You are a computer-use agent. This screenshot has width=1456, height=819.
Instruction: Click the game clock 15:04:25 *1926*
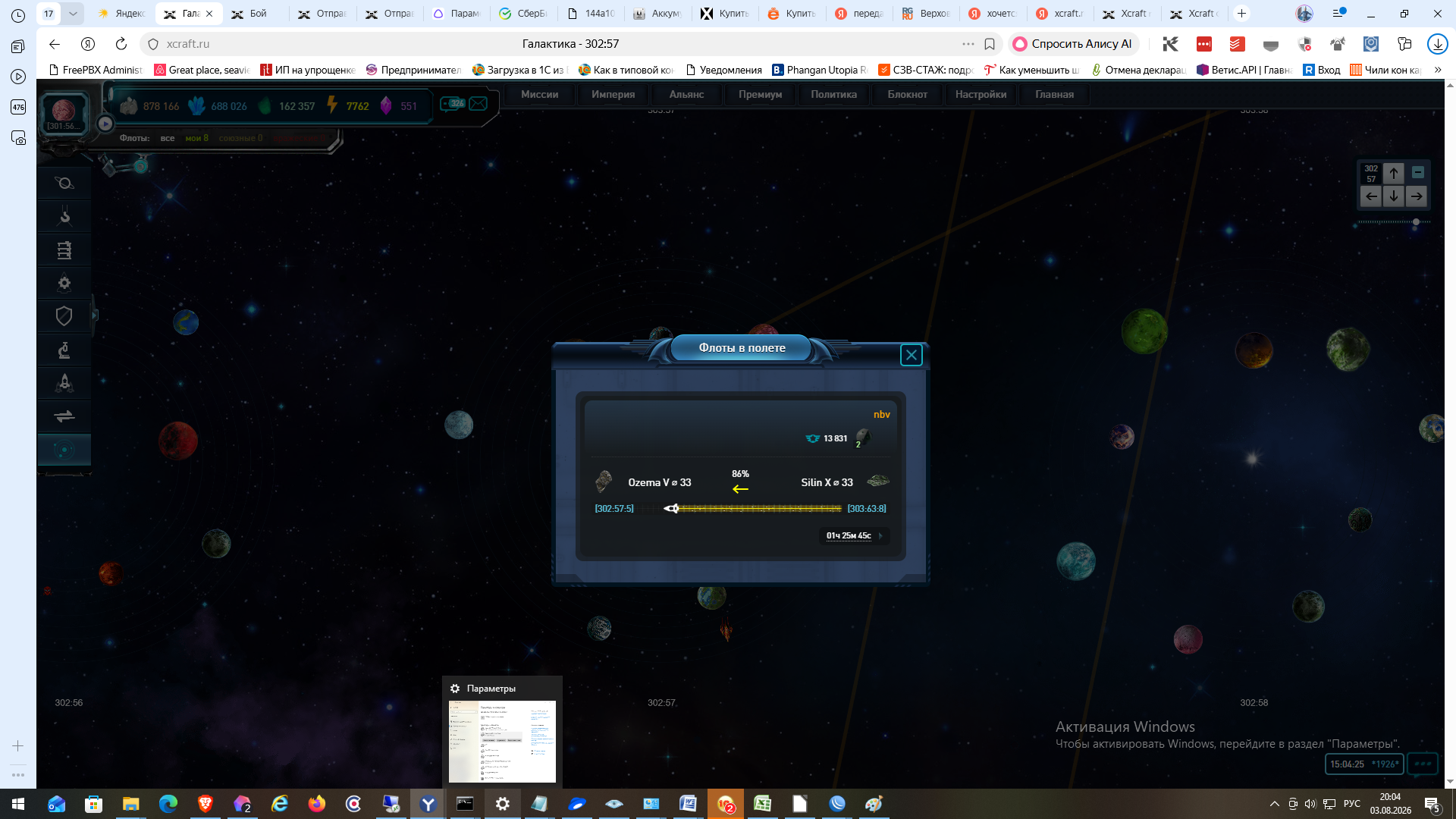(1364, 764)
